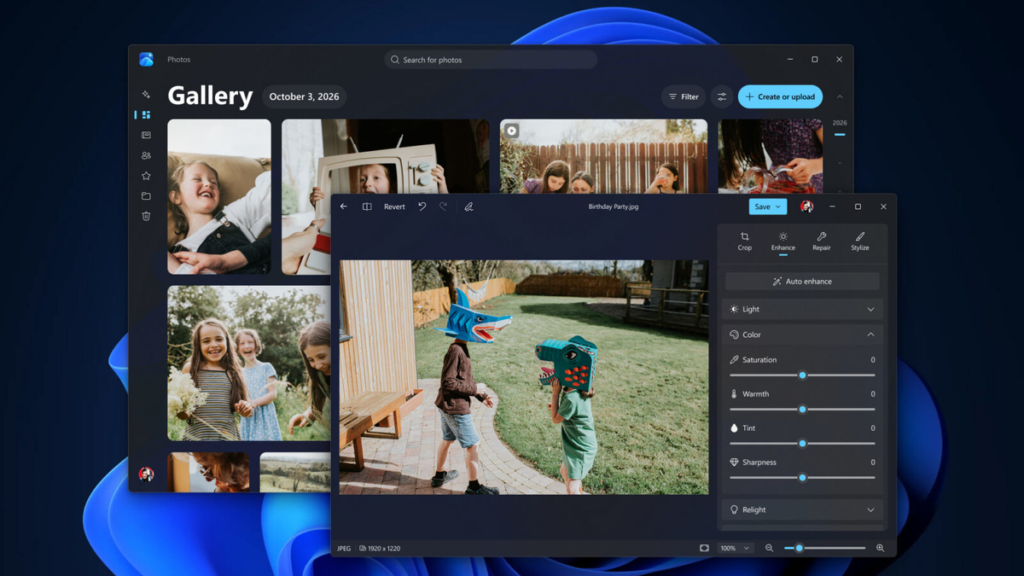Screen dimensions: 1024x576
Task: Click the Gallery heading
Action: [x=210, y=96]
